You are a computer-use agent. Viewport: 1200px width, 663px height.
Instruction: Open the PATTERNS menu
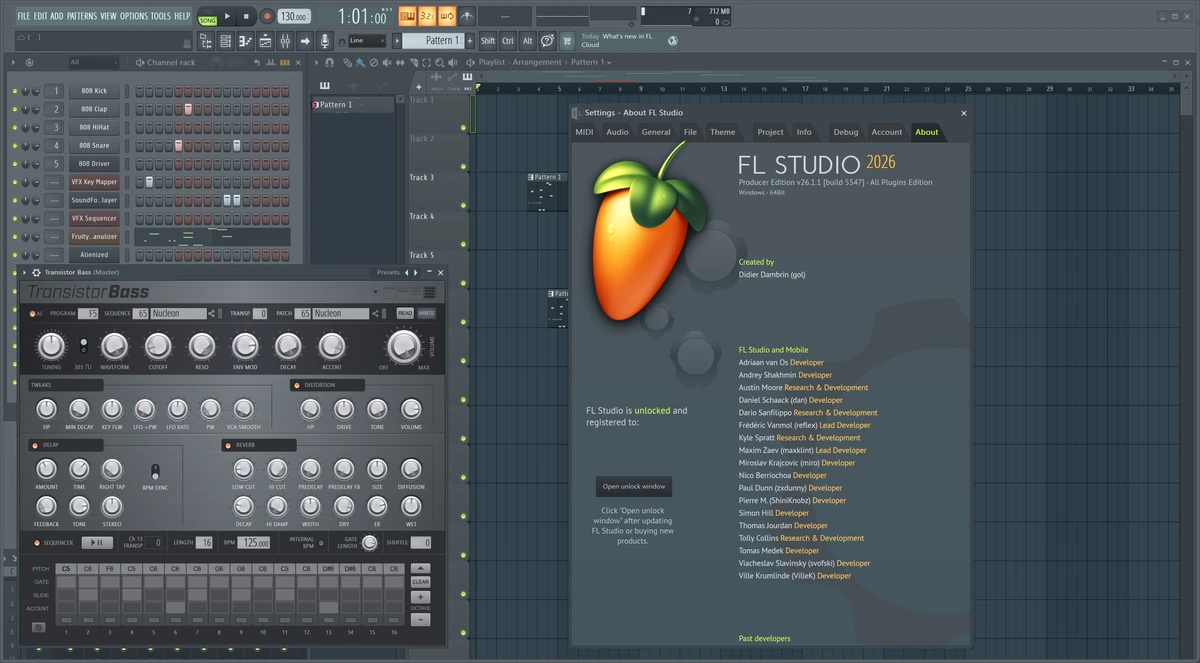pyautogui.click(x=82, y=16)
